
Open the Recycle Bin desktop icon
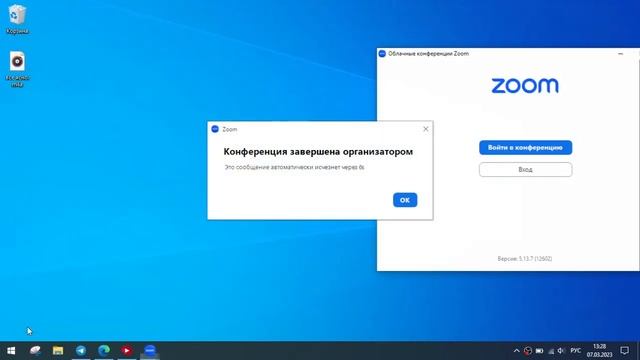coord(17,19)
